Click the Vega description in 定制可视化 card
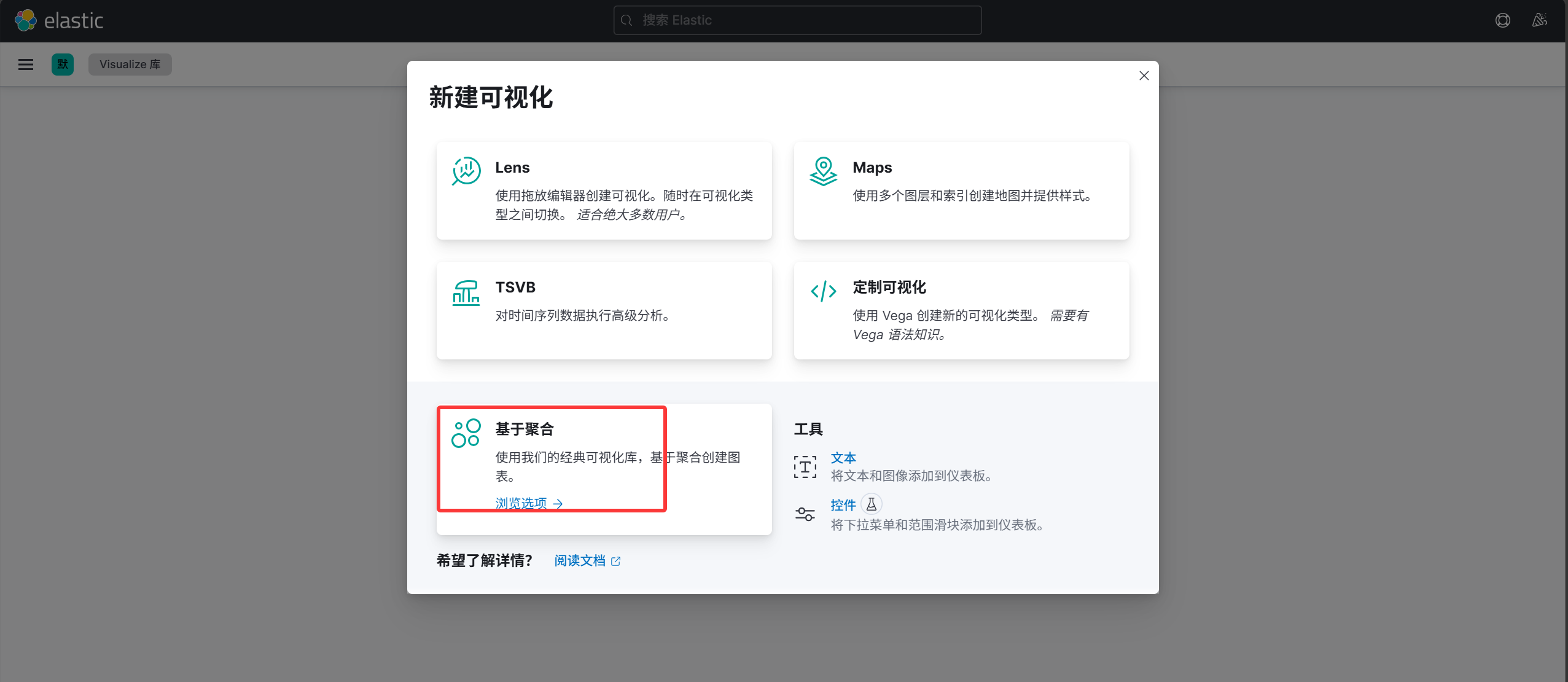The image size is (1568, 682). [970, 325]
